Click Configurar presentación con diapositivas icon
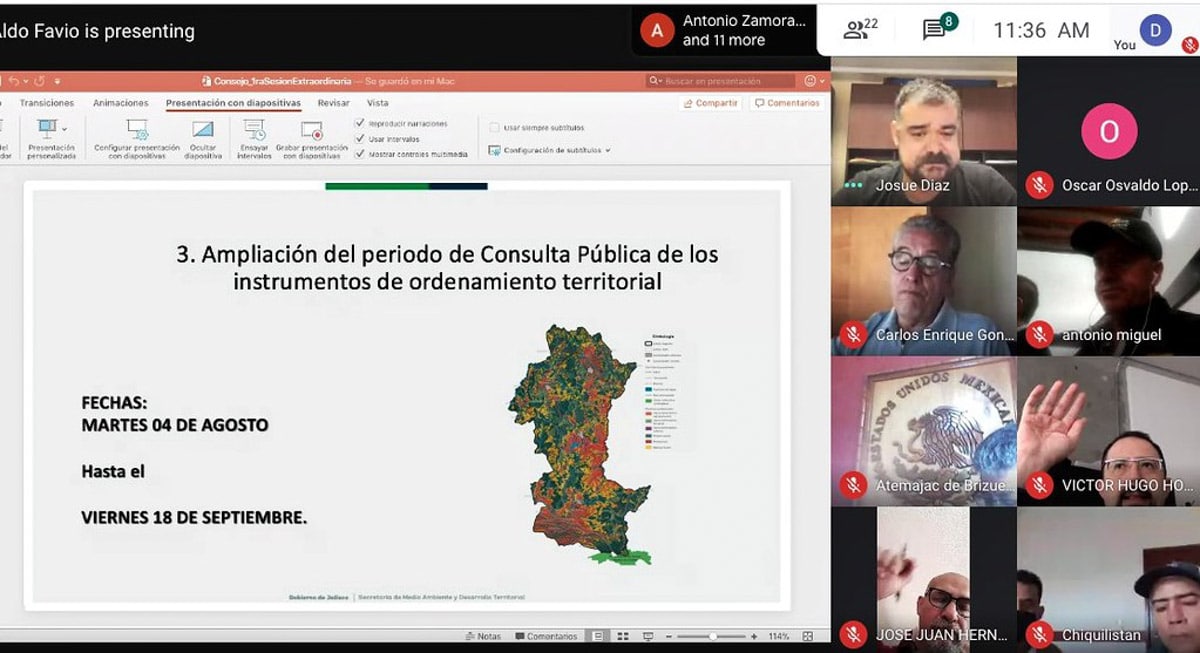 (137, 130)
